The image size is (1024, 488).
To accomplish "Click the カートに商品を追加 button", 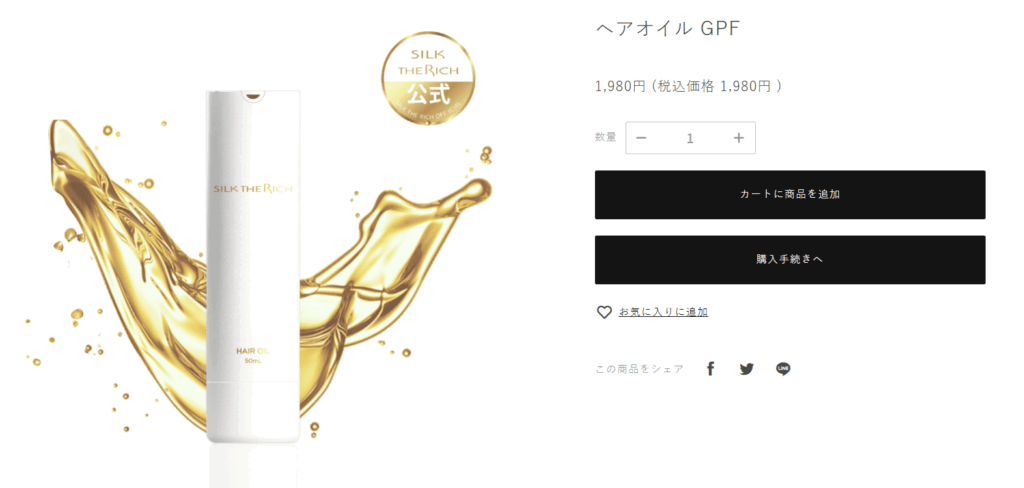I will tap(790, 195).
